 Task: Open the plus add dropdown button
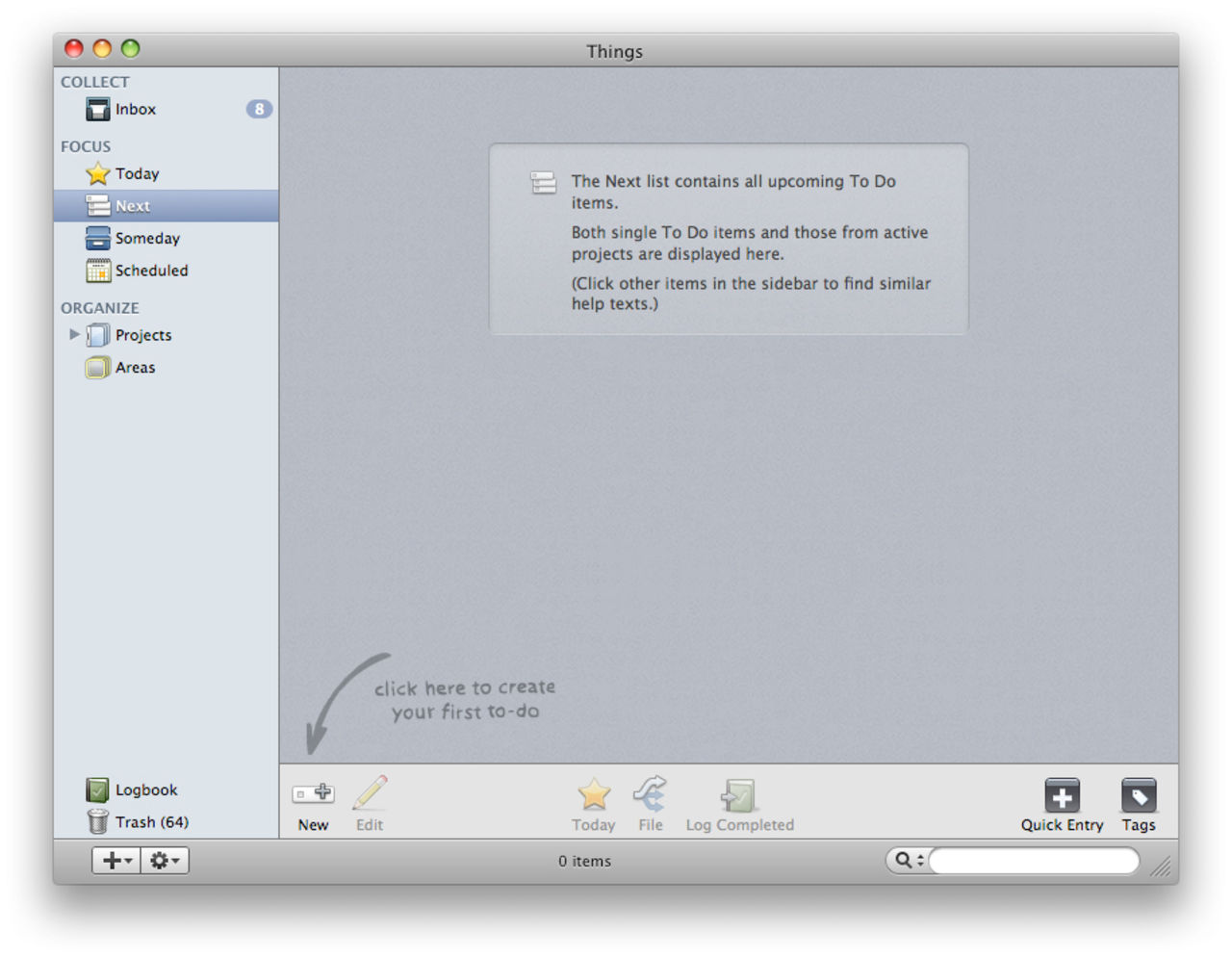[116, 861]
